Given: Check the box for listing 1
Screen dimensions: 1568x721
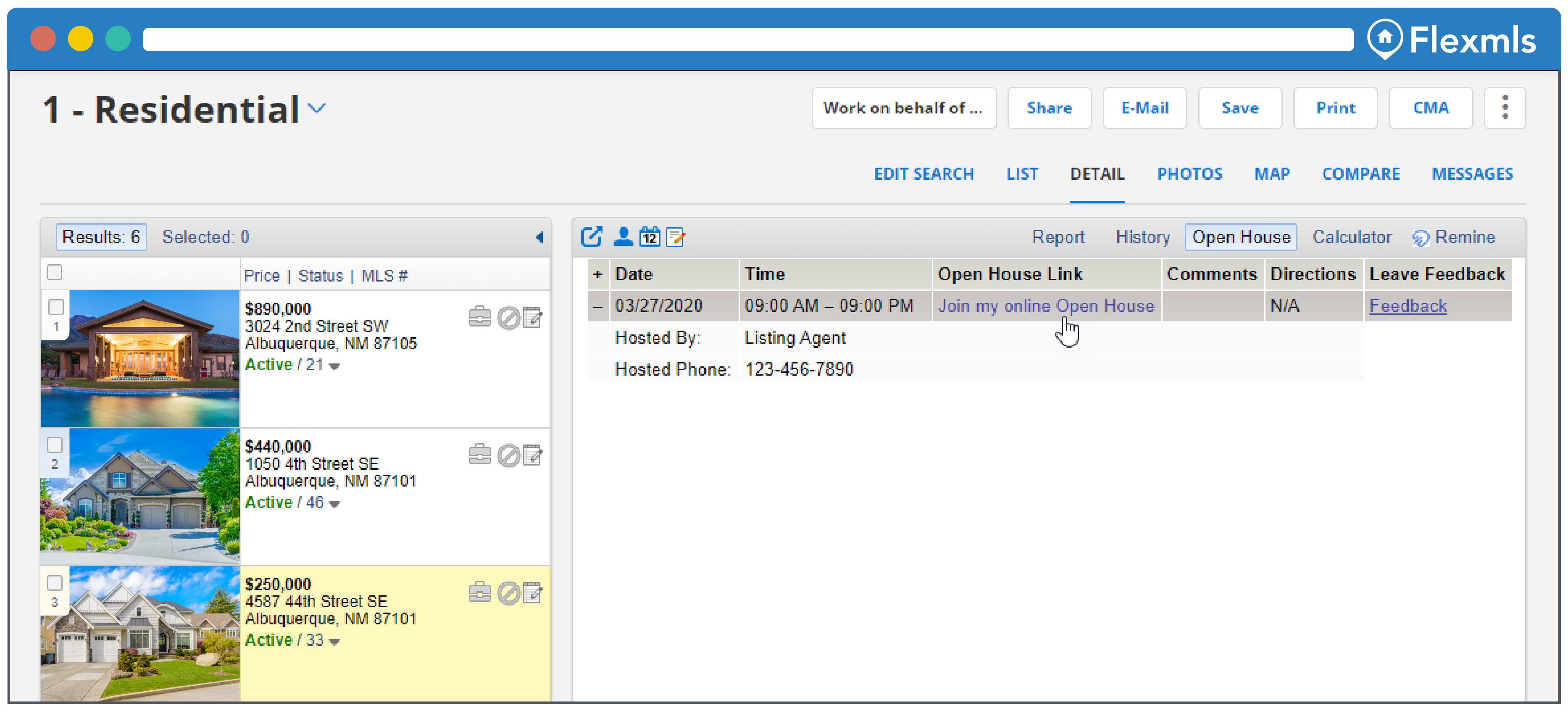Looking at the screenshot, I should click(56, 307).
